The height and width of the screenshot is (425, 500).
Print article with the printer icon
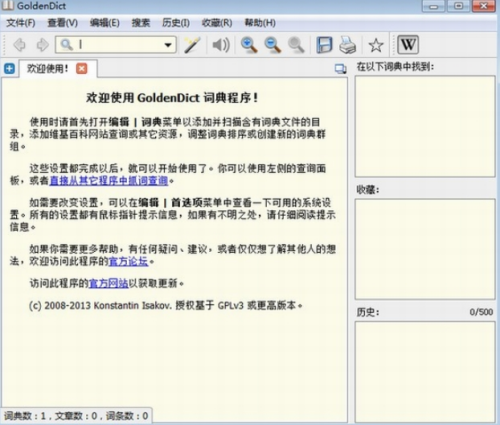click(x=347, y=45)
